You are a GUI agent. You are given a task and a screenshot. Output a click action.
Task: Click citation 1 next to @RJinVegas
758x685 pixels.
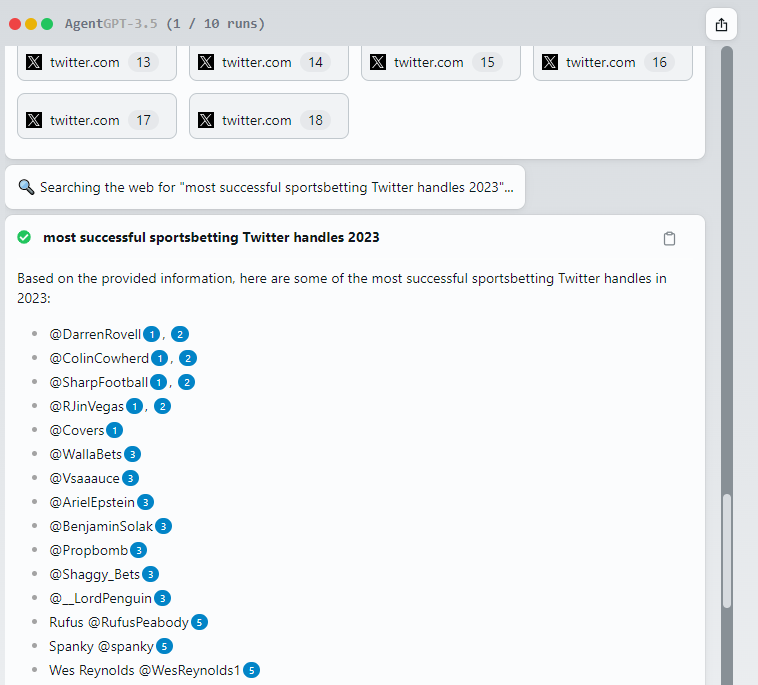coord(134,406)
